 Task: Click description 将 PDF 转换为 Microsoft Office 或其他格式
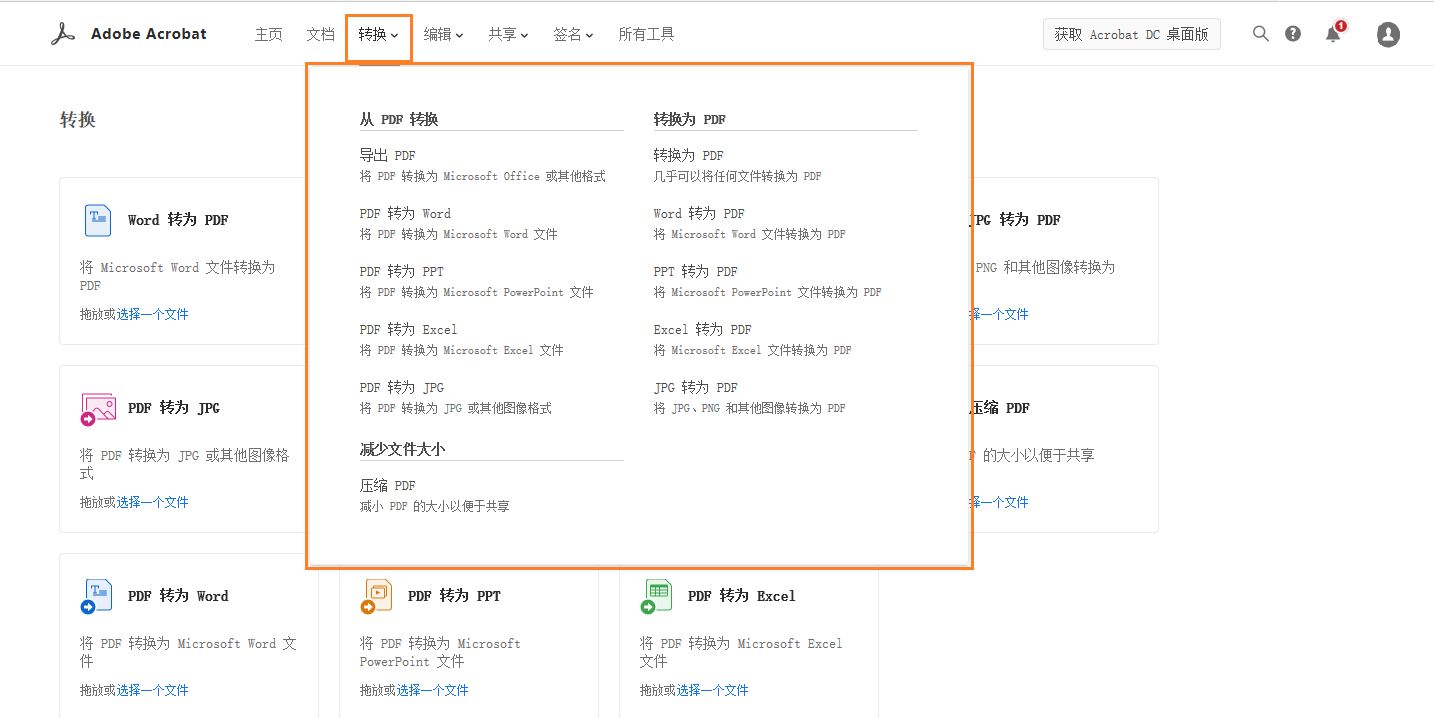pyautogui.click(x=483, y=176)
